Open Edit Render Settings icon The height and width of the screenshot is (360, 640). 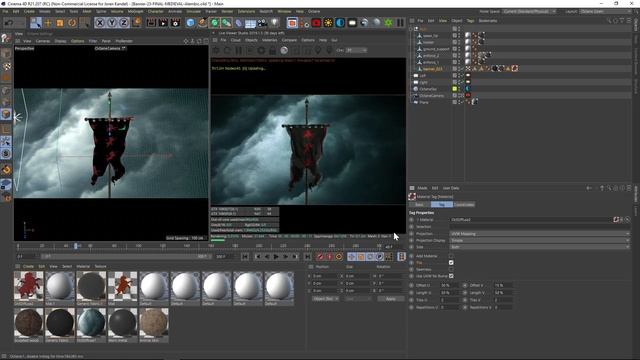(176, 23)
